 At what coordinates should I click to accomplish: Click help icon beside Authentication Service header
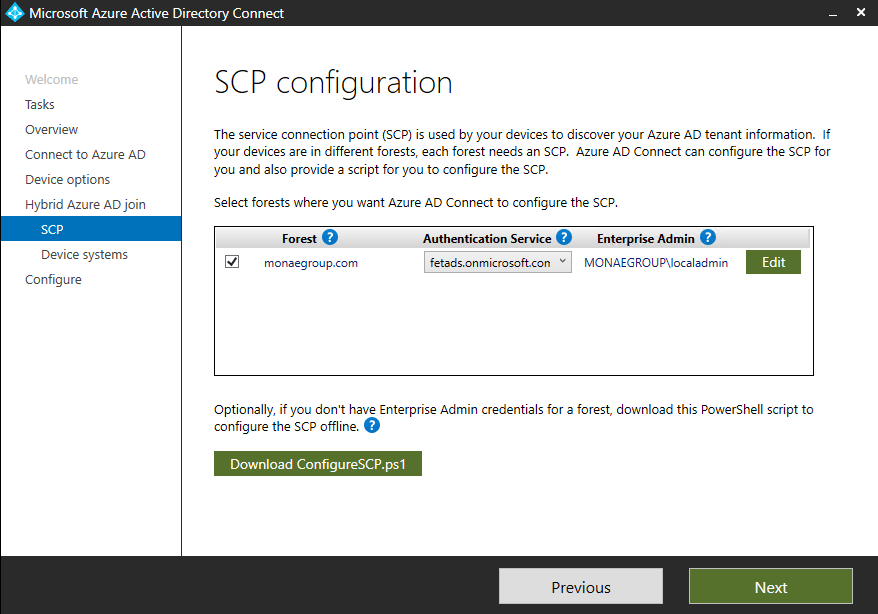coord(564,238)
